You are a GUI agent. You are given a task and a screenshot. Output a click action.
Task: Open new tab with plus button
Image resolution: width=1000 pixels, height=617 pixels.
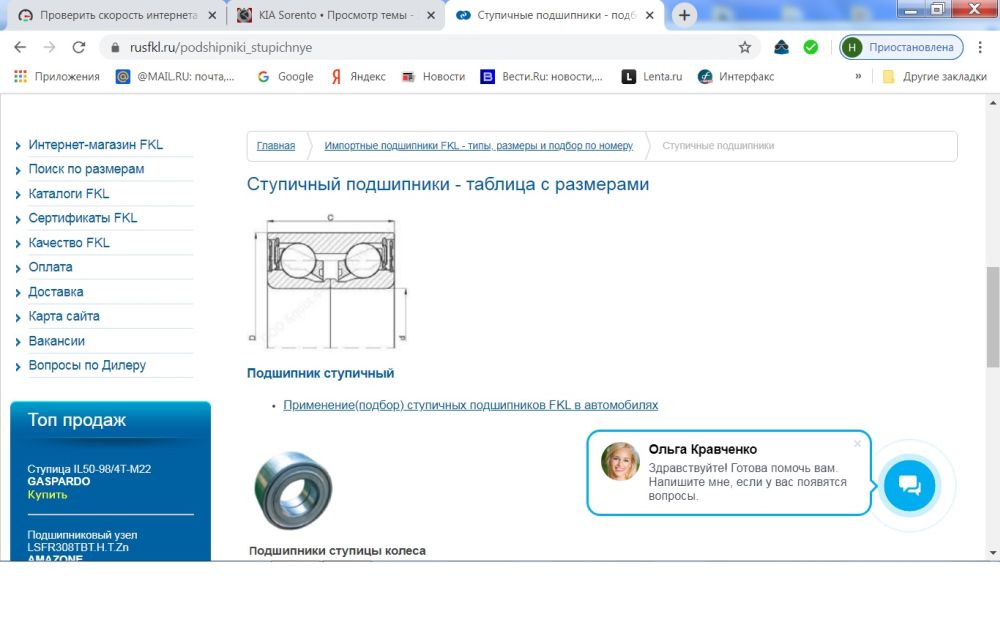684,15
